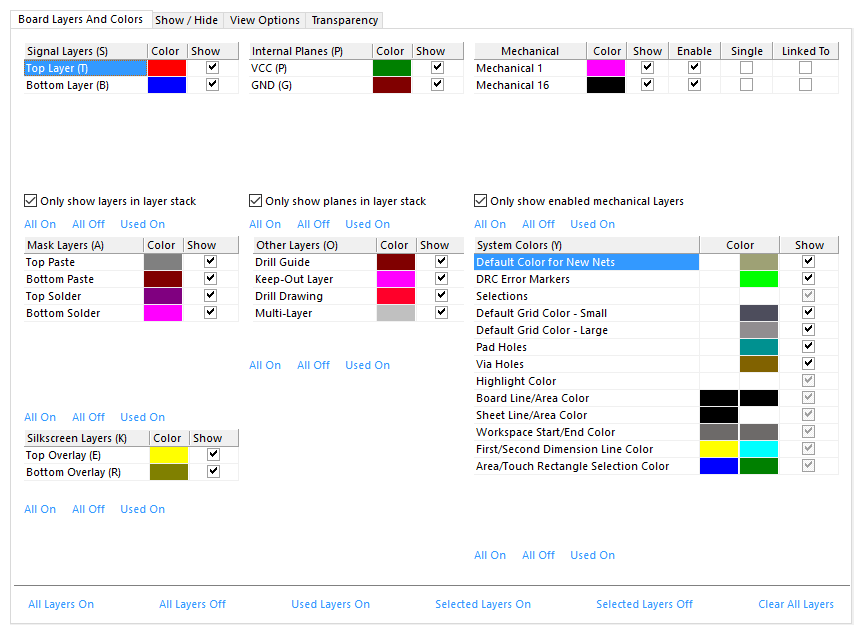The height and width of the screenshot is (635, 864).
Task: Click the red Top Layer color swatch
Action: pos(167,68)
